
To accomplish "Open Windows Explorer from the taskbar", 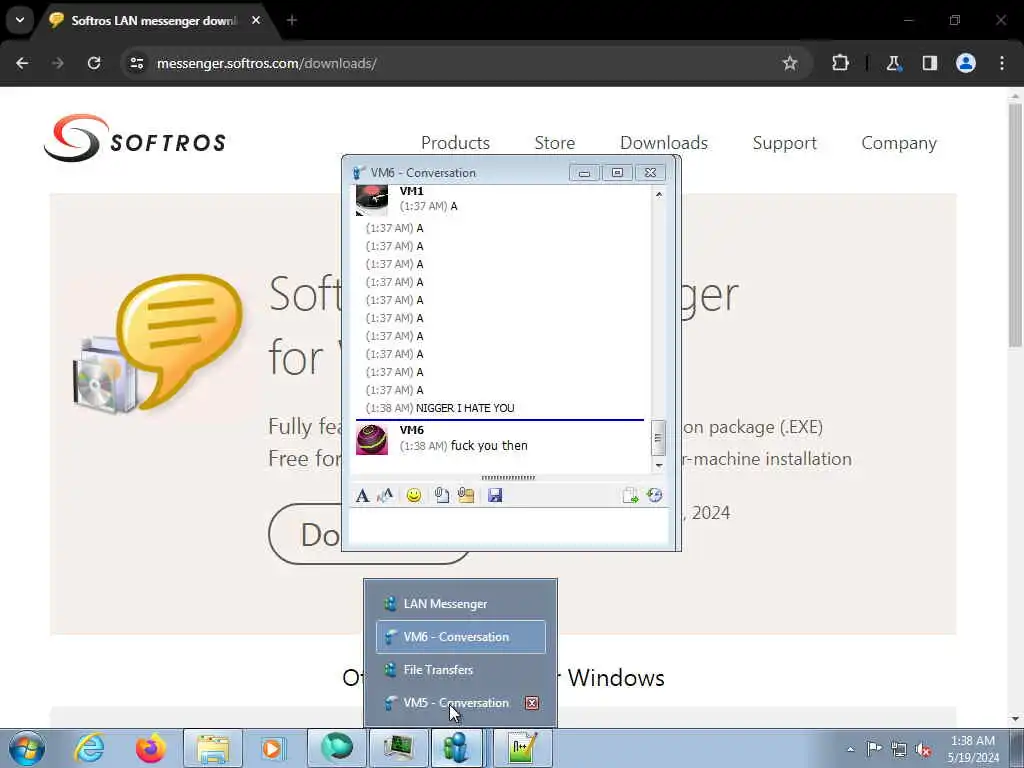I will 213,748.
